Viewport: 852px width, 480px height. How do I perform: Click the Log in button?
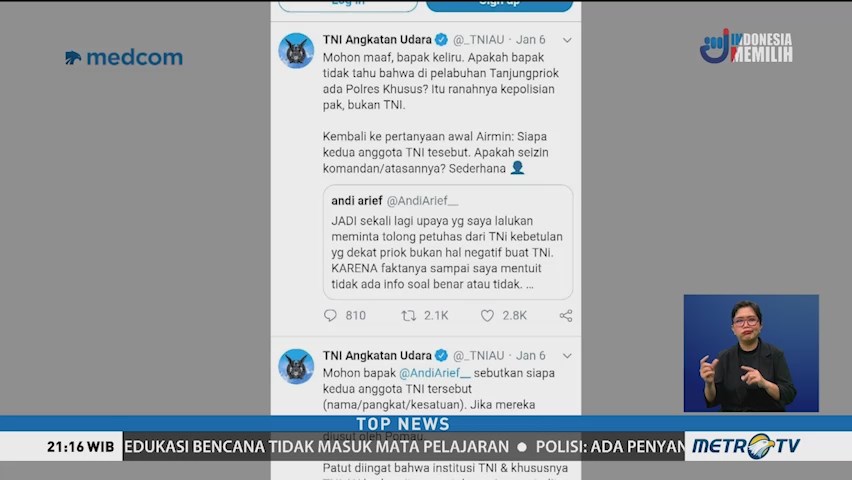pyautogui.click(x=348, y=4)
